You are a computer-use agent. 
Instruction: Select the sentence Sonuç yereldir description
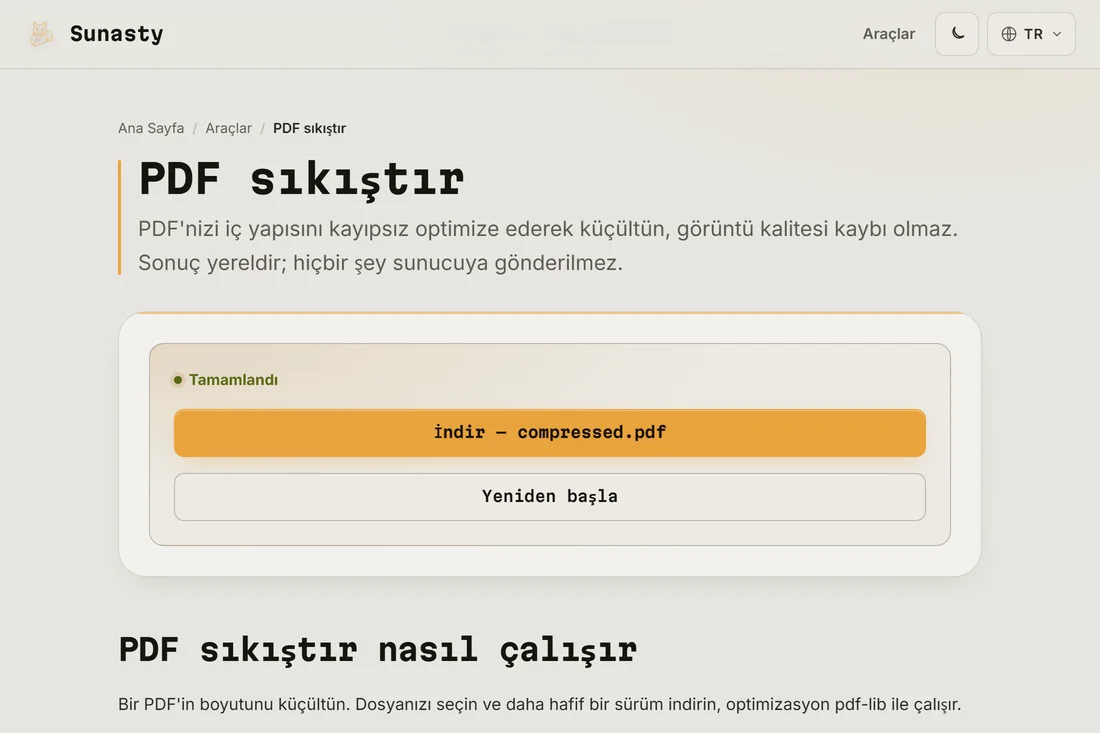(380, 263)
